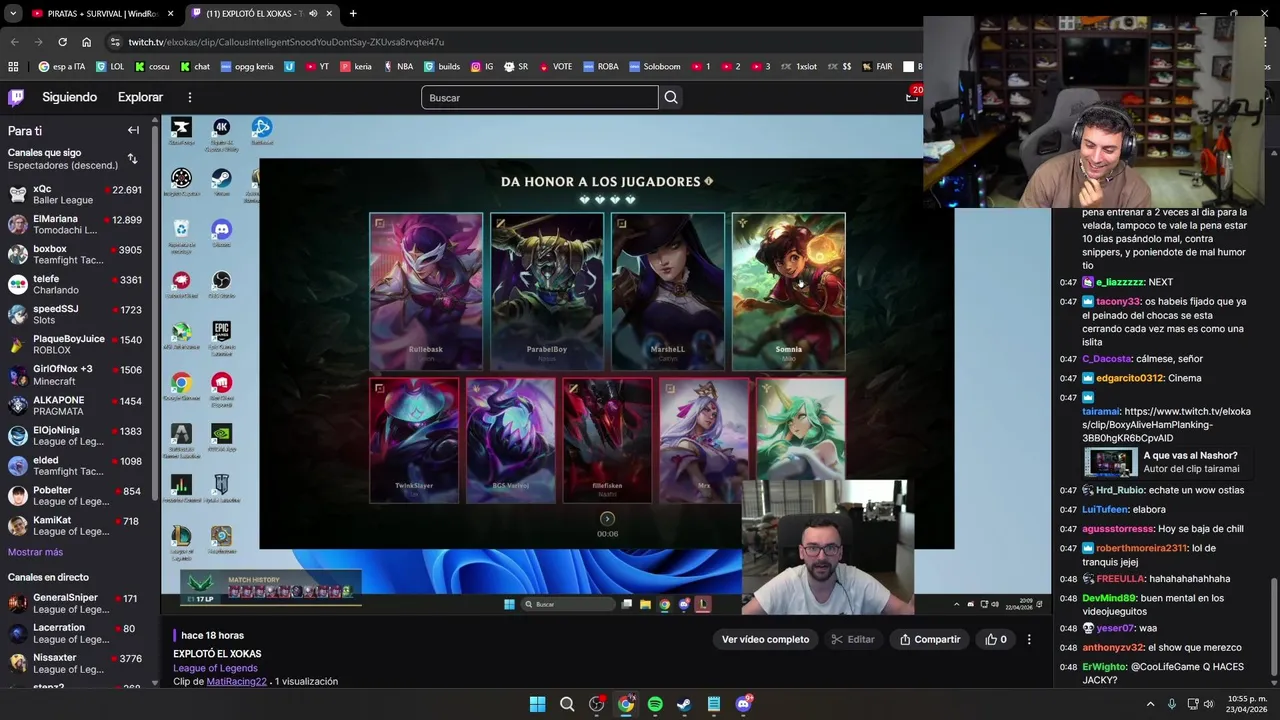Open the clock and date in system tray
Screen dimensions: 1280x720
coord(1246,704)
